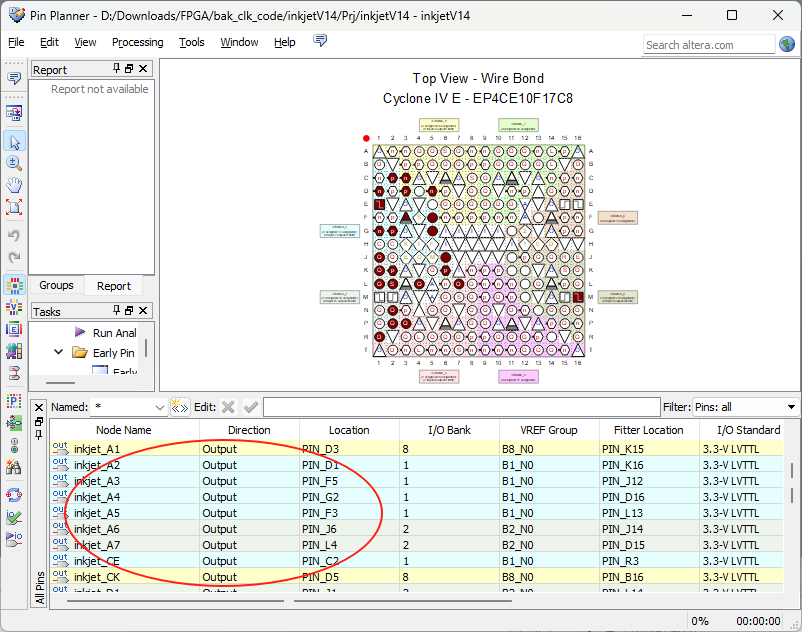Click the blue circular-arrows icon with red dots
Screen dimensions: 802x632
(x=14, y=494)
